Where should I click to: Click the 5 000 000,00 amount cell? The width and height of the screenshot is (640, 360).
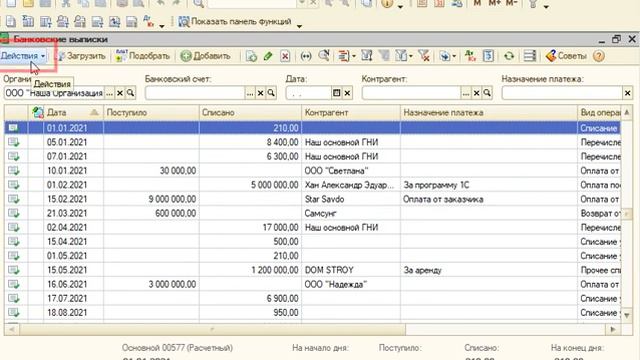coord(250,185)
